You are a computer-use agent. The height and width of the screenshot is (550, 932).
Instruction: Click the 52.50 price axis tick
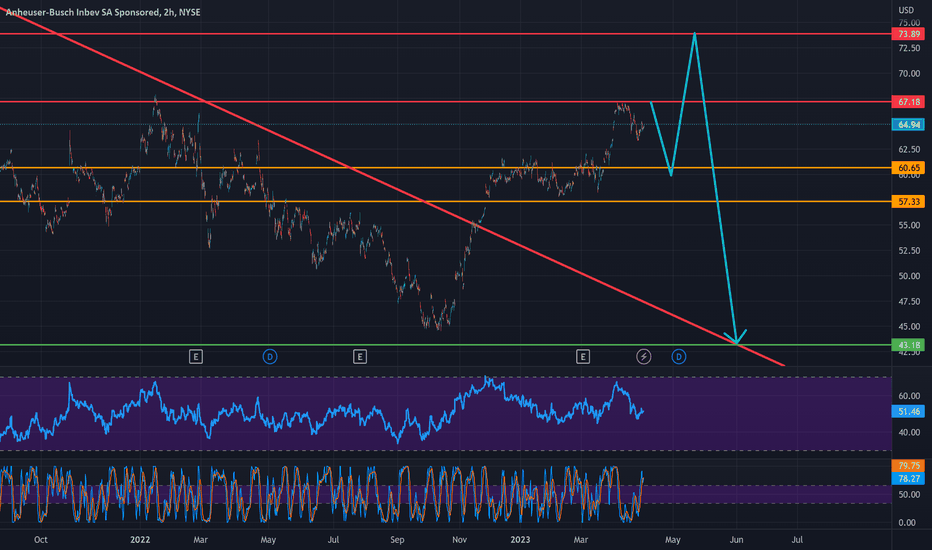click(909, 251)
